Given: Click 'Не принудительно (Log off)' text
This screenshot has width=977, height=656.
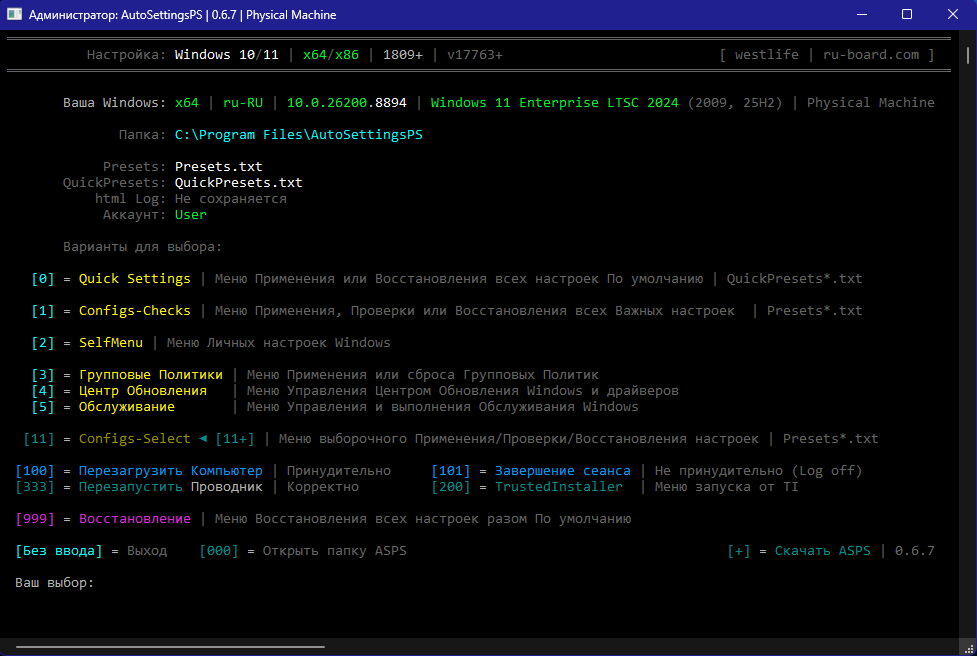Looking at the screenshot, I should pyautogui.click(x=758, y=470).
